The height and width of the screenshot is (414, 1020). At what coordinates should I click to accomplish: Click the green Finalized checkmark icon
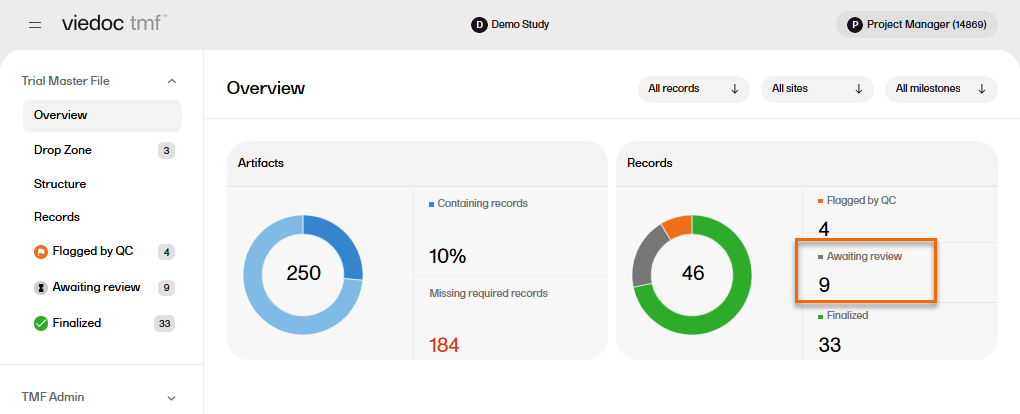coord(41,323)
